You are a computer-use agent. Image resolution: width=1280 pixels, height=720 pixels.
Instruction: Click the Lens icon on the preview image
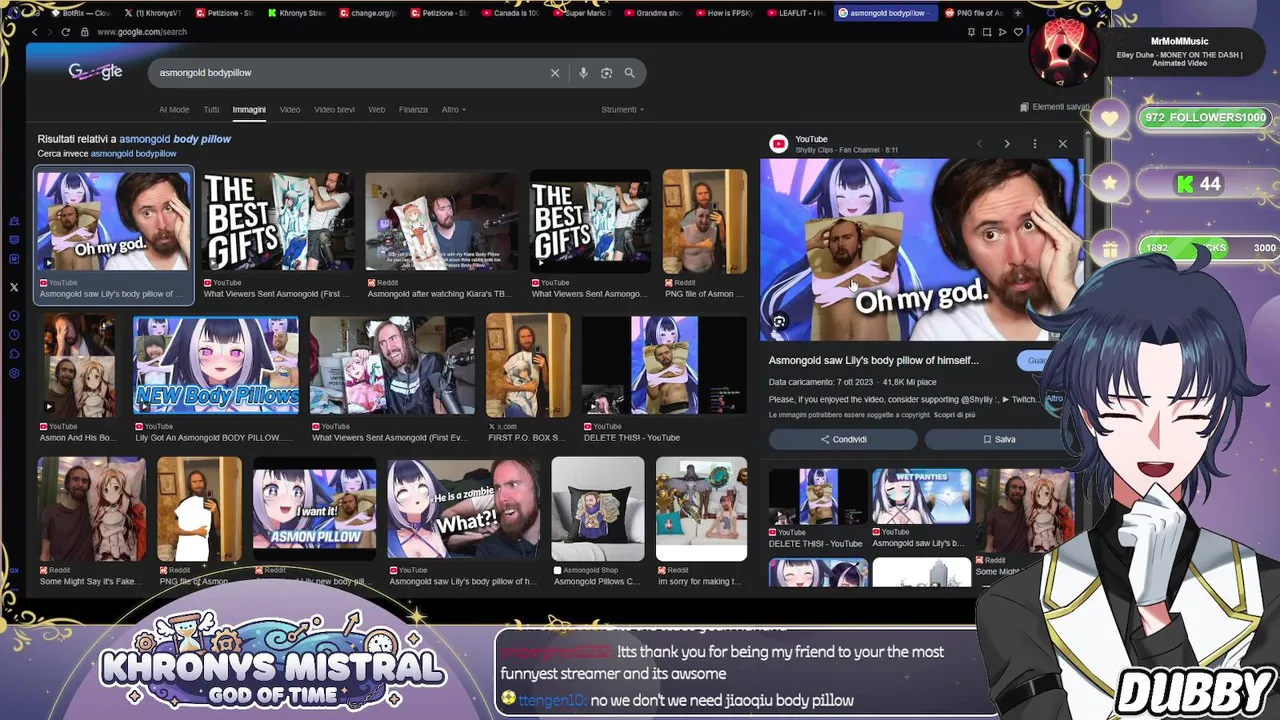(x=779, y=322)
